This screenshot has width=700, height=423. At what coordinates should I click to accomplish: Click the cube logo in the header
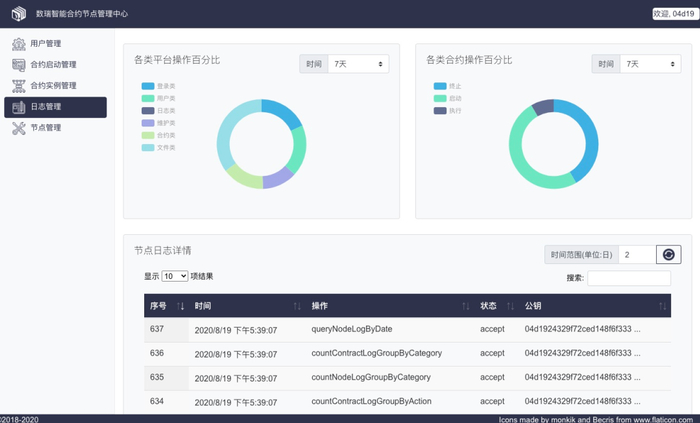[19, 13]
